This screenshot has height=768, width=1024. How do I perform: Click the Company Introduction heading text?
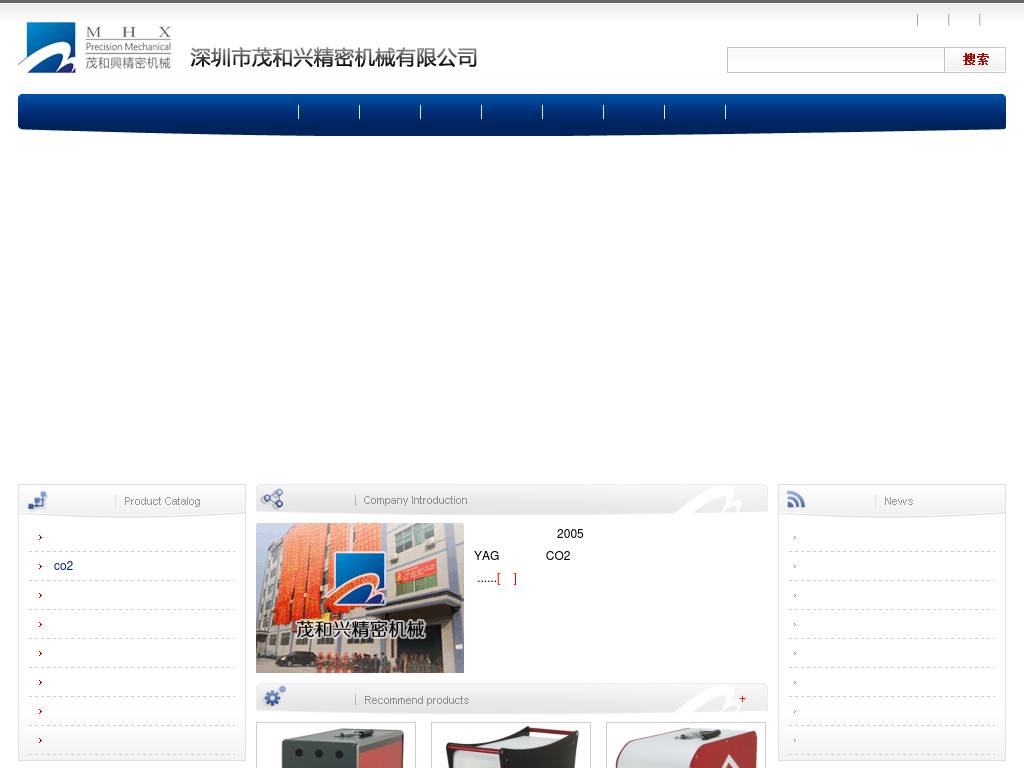tap(415, 500)
